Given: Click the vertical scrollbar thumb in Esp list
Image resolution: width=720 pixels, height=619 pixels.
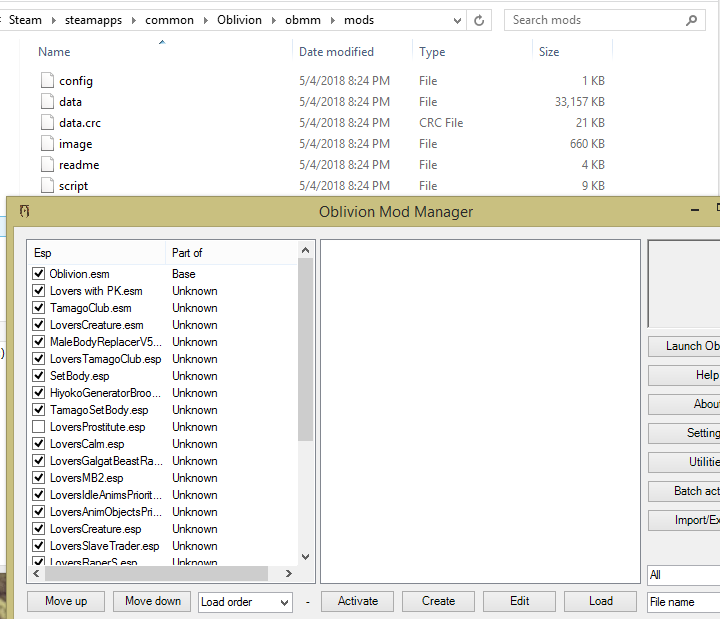Looking at the screenshot, I should 305,349.
